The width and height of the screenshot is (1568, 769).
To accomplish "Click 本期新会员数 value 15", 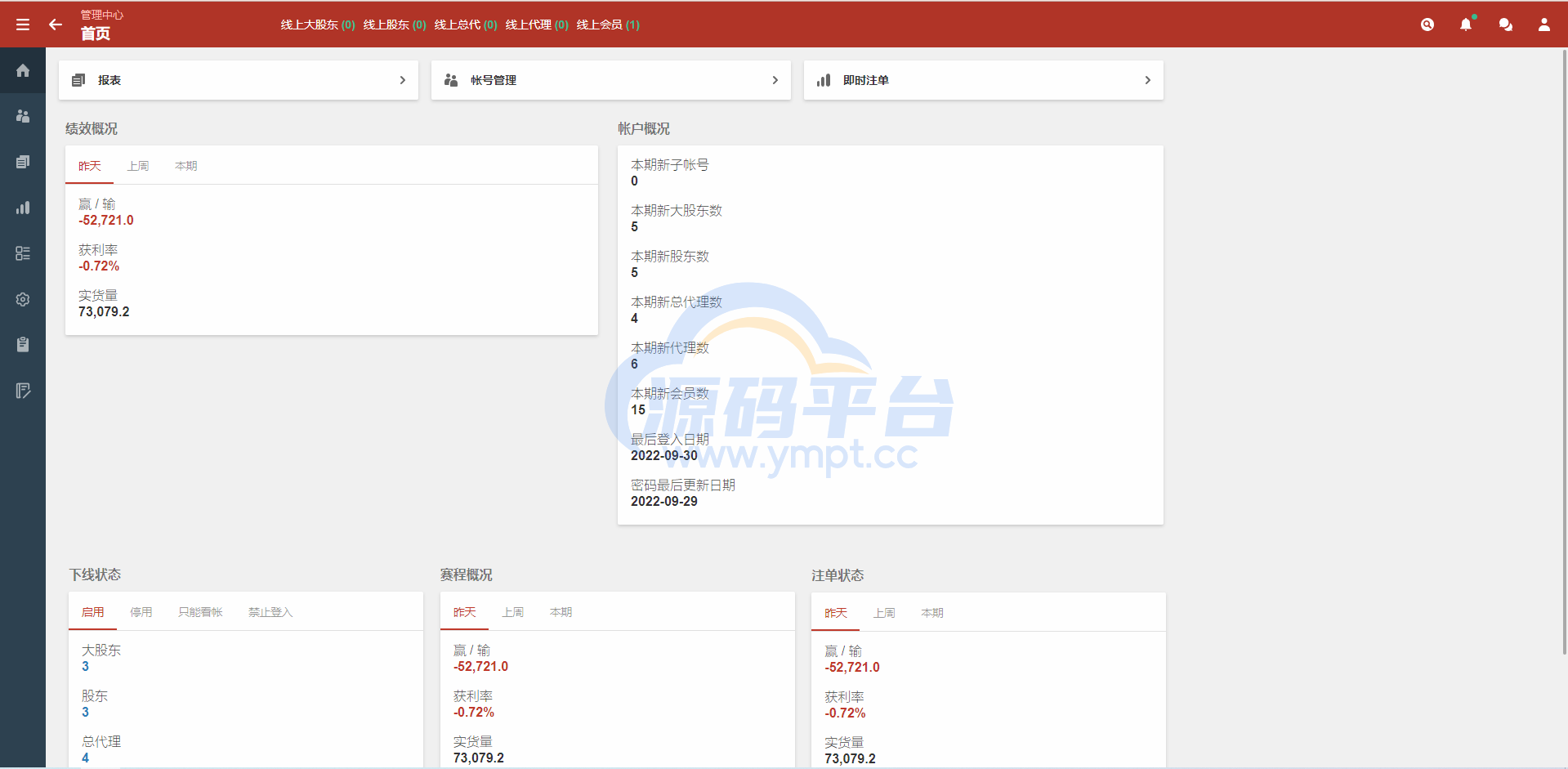I will coord(638,410).
